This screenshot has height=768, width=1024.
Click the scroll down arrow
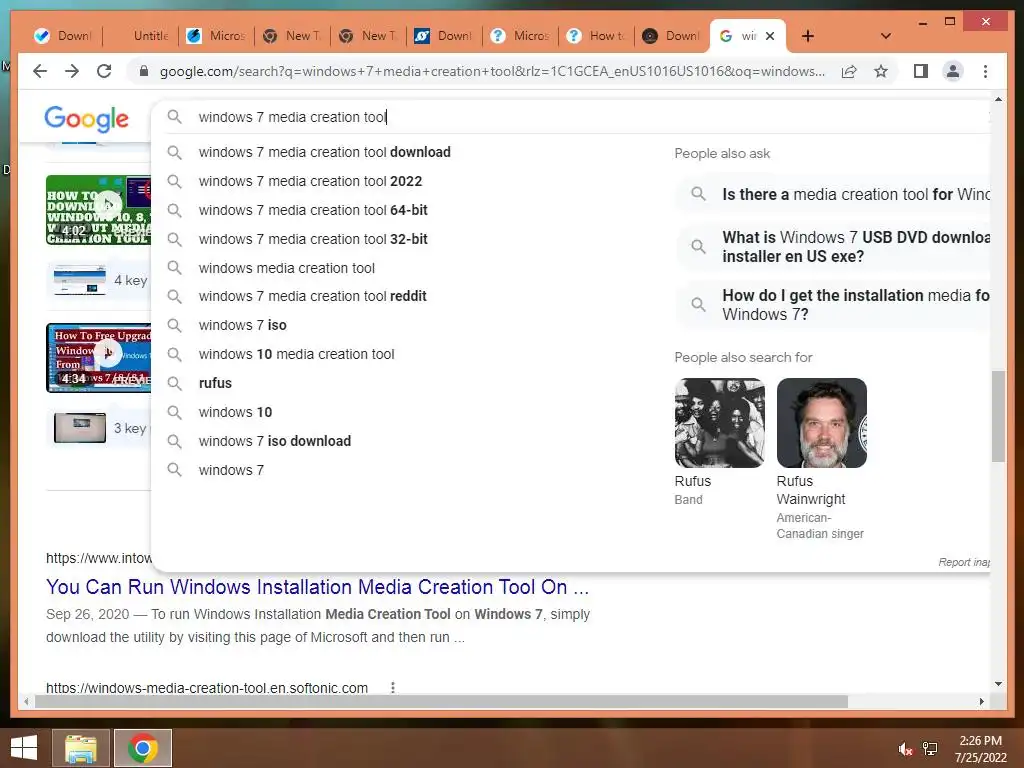tap(998, 684)
